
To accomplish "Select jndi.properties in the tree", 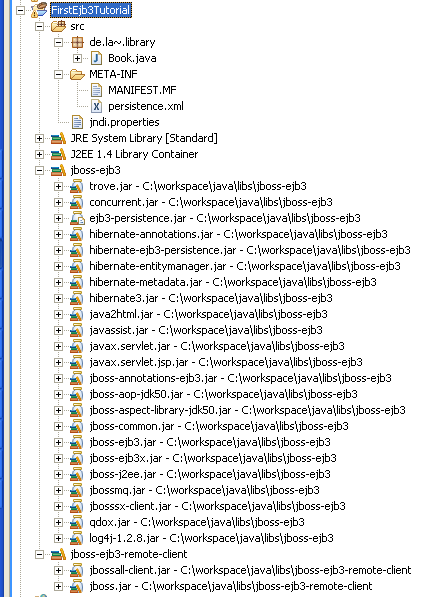I will point(124,122).
